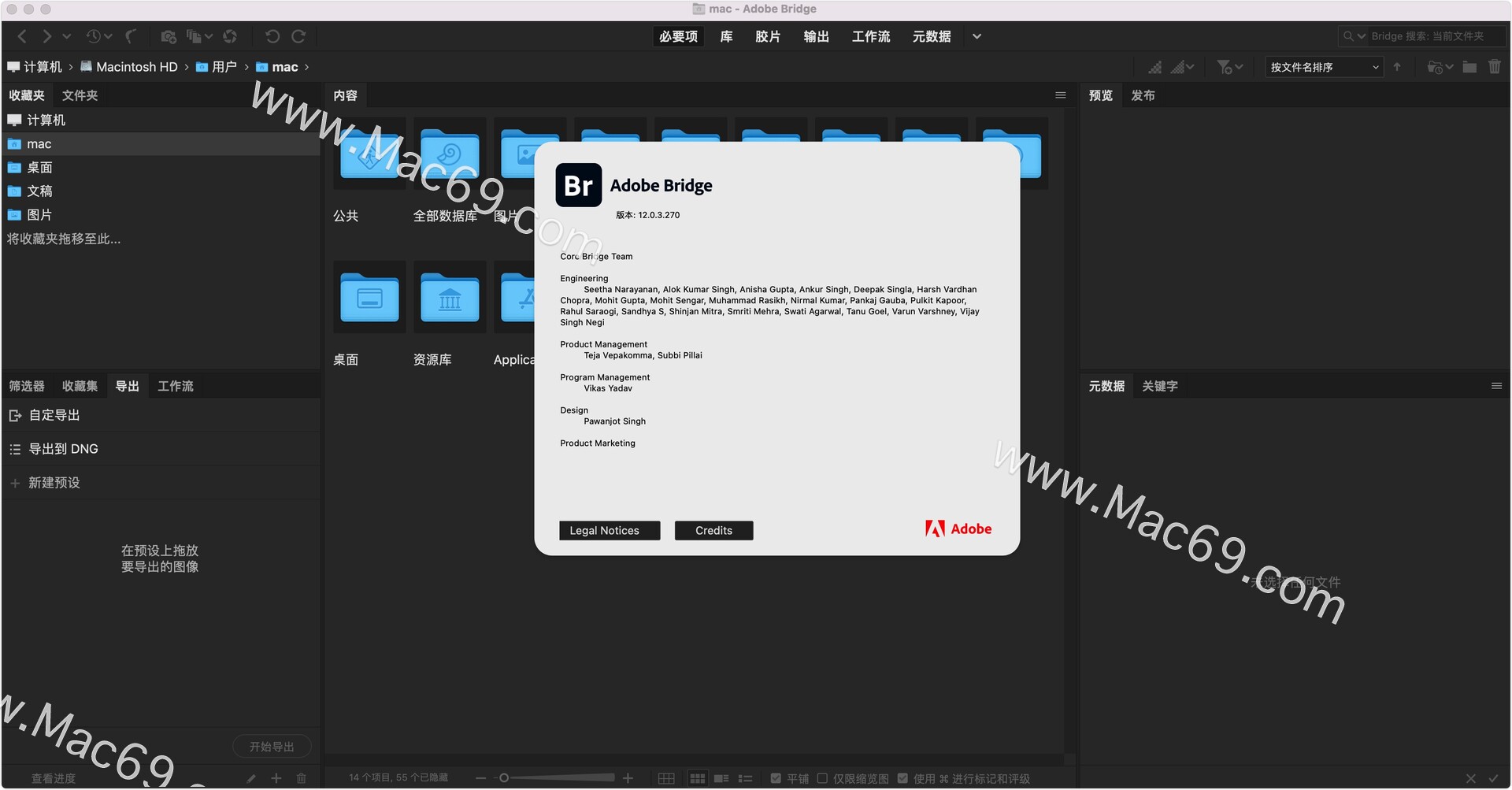
Task: Go forward with the right arrow
Action: tap(46, 36)
